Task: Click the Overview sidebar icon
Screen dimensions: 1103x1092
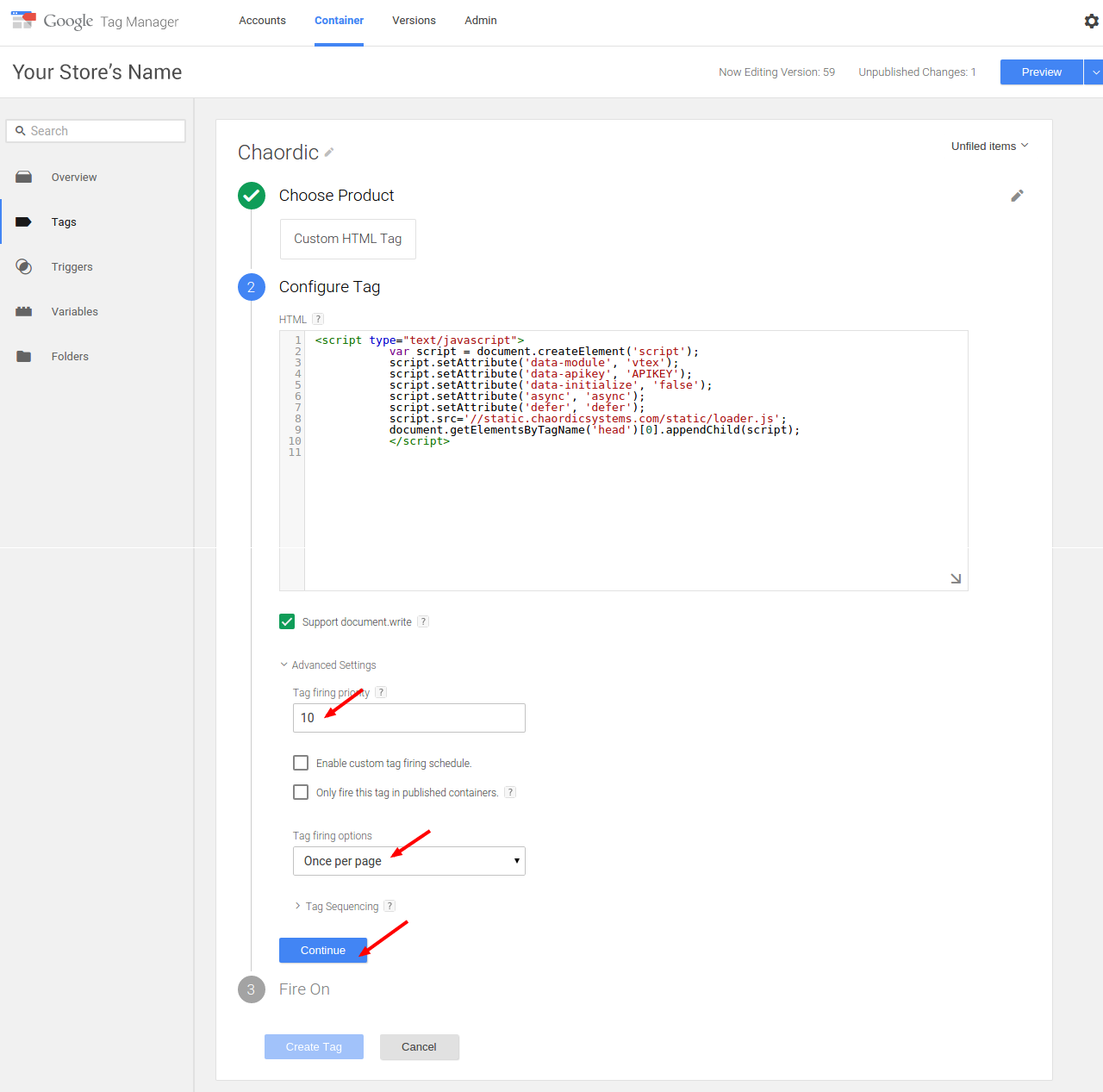Action: click(24, 177)
